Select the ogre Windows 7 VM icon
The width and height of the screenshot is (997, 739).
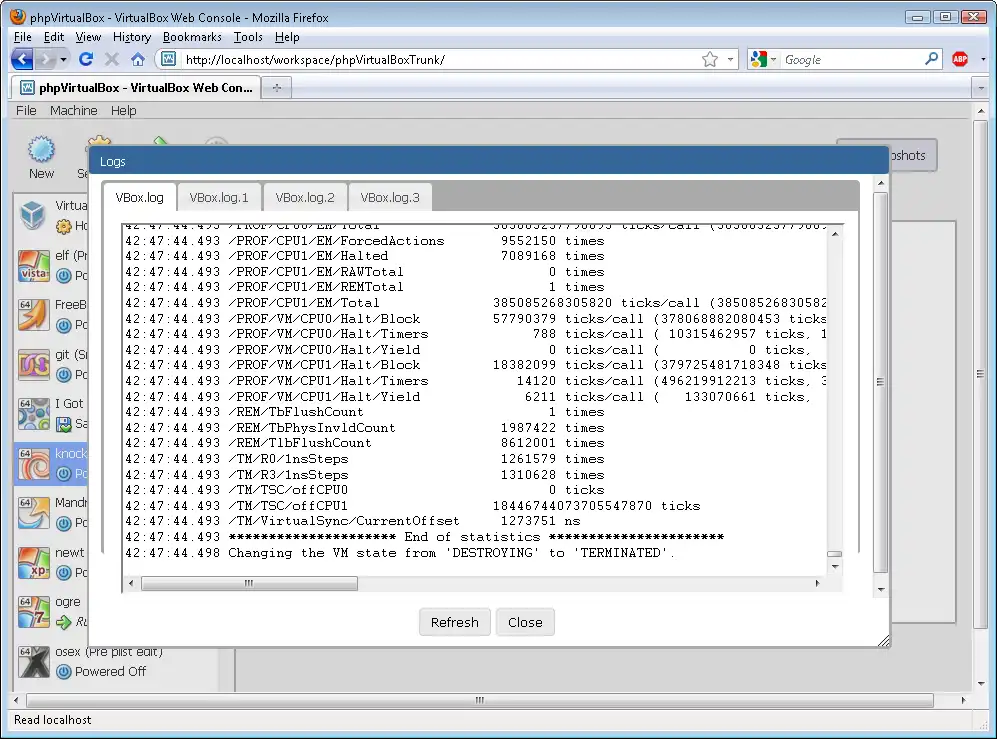(x=34, y=612)
